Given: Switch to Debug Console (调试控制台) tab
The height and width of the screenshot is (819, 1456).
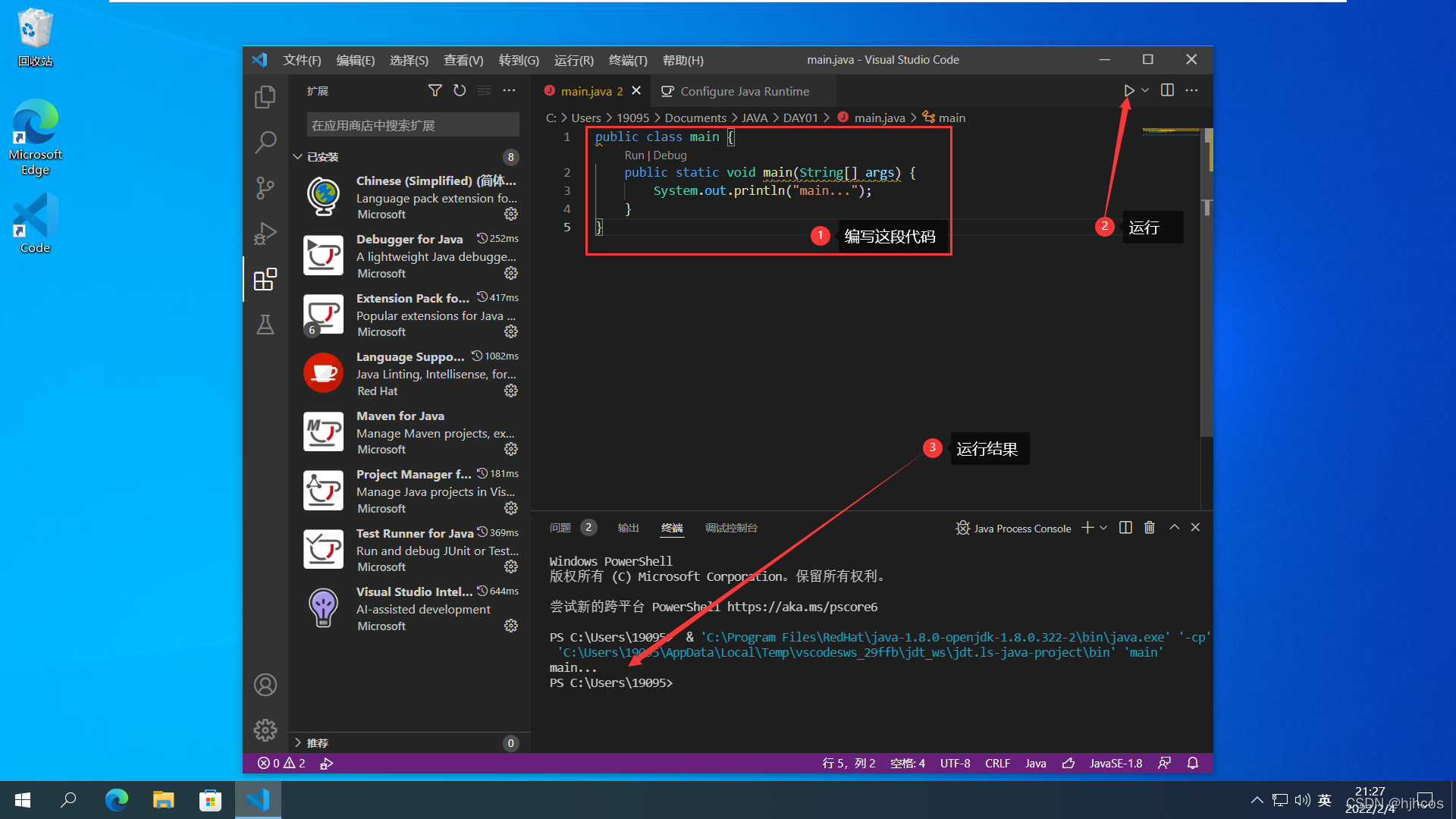Looking at the screenshot, I should tap(731, 528).
